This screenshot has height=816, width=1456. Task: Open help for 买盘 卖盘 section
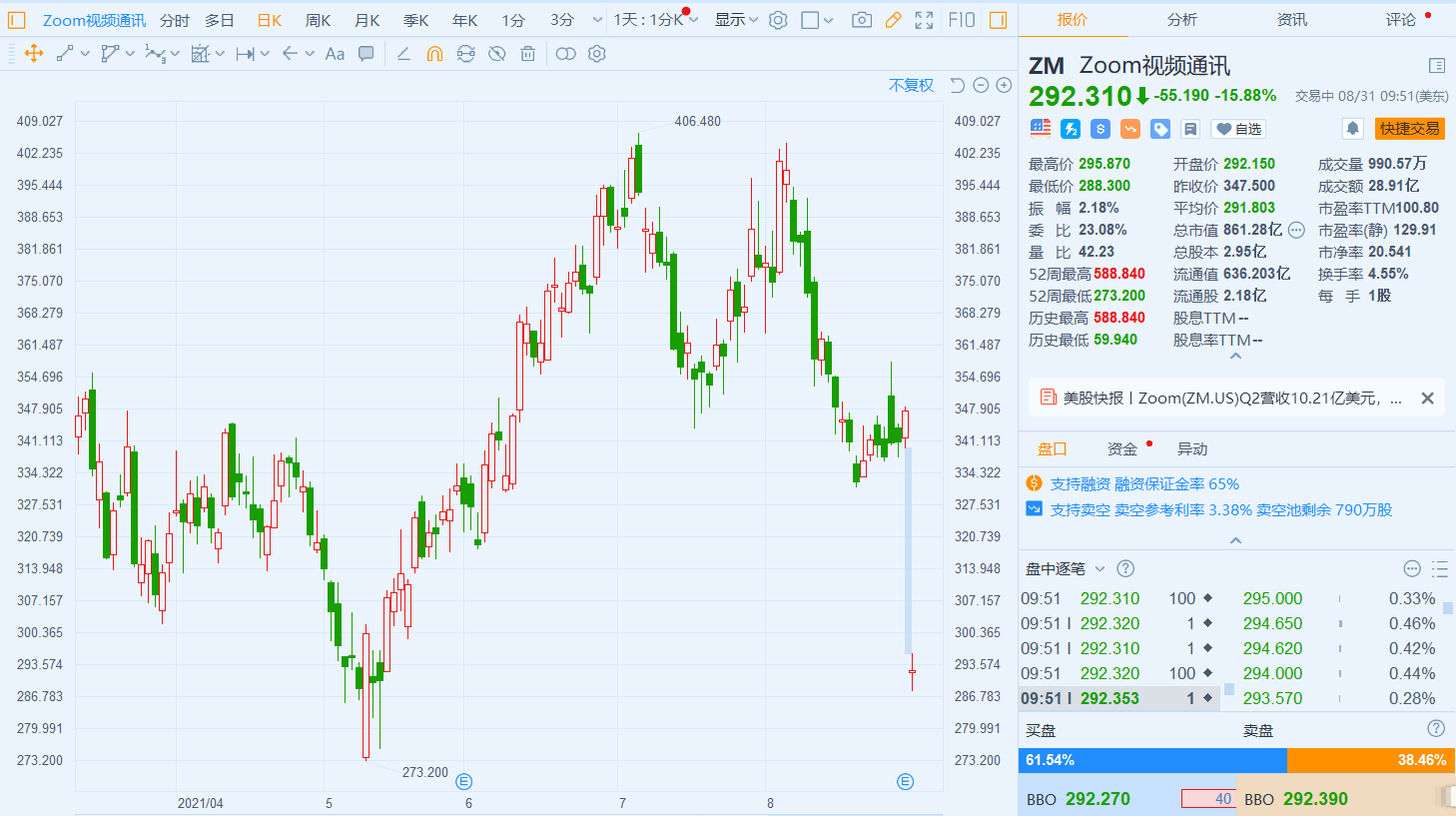[1436, 729]
